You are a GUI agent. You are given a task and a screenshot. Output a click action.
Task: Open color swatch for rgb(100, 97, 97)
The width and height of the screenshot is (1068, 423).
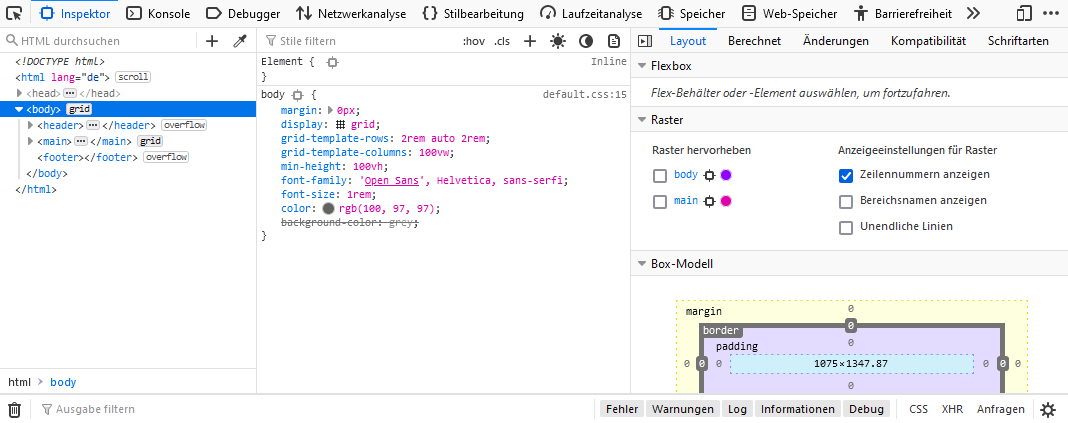329,208
